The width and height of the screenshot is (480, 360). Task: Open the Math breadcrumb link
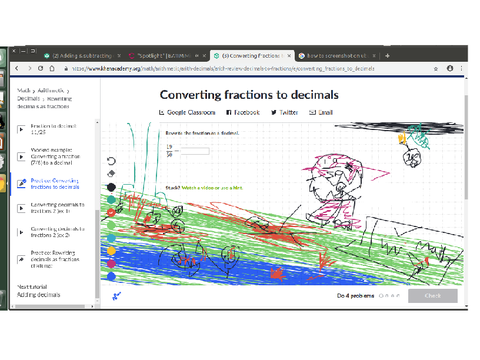(x=24, y=90)
